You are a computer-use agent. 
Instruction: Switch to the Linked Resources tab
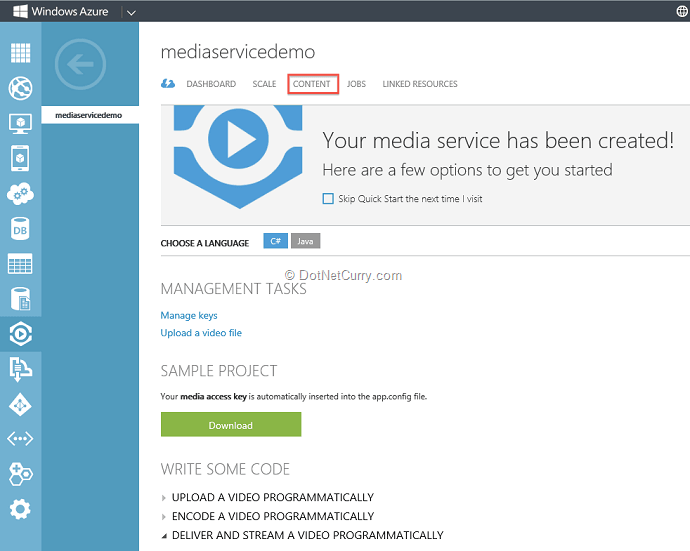click(x=420, y=84)
